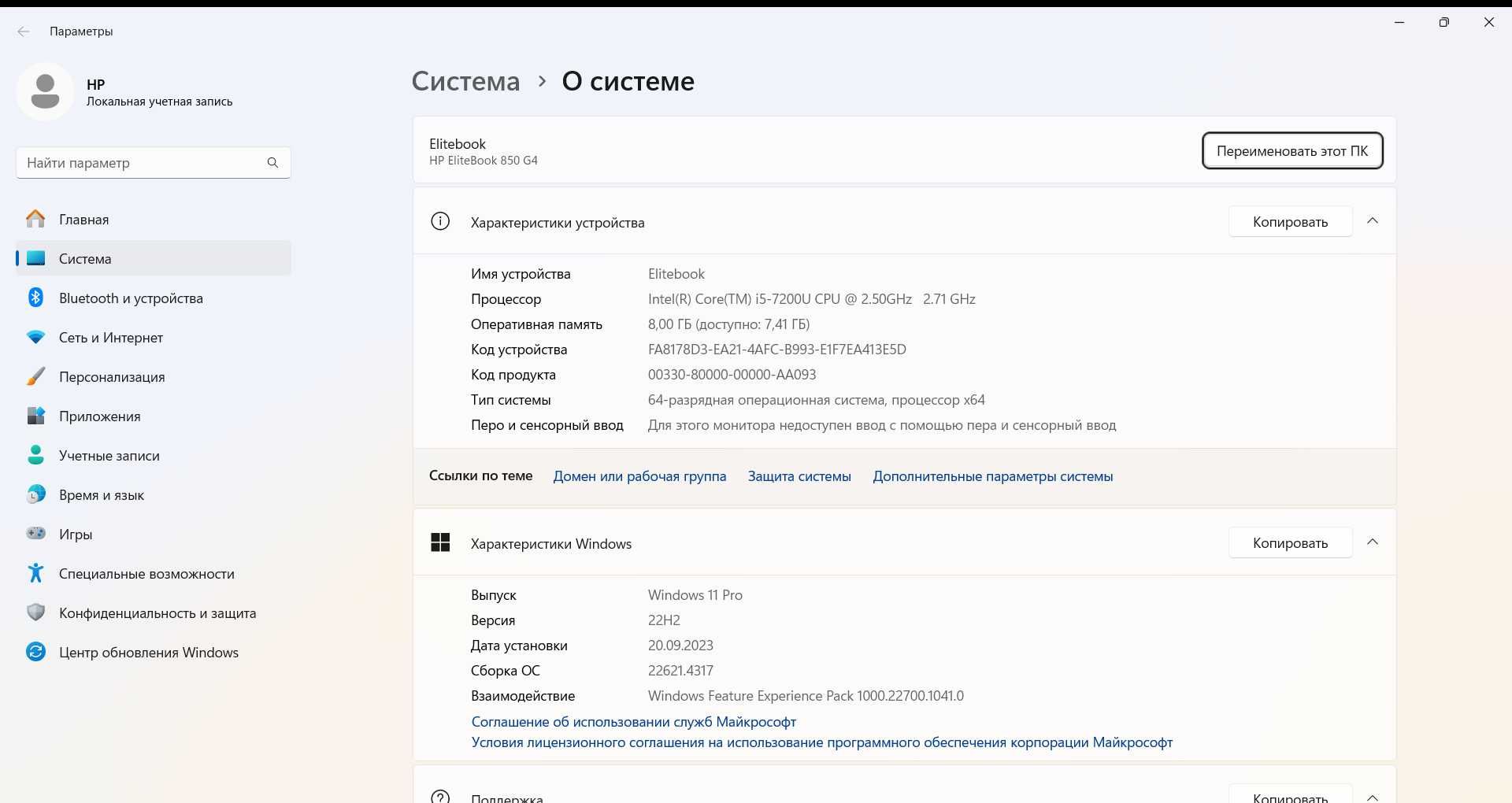Select RAM value 8,00 ГБ
The height and width of the screenshot is (803, 1512).
(728, 324)
